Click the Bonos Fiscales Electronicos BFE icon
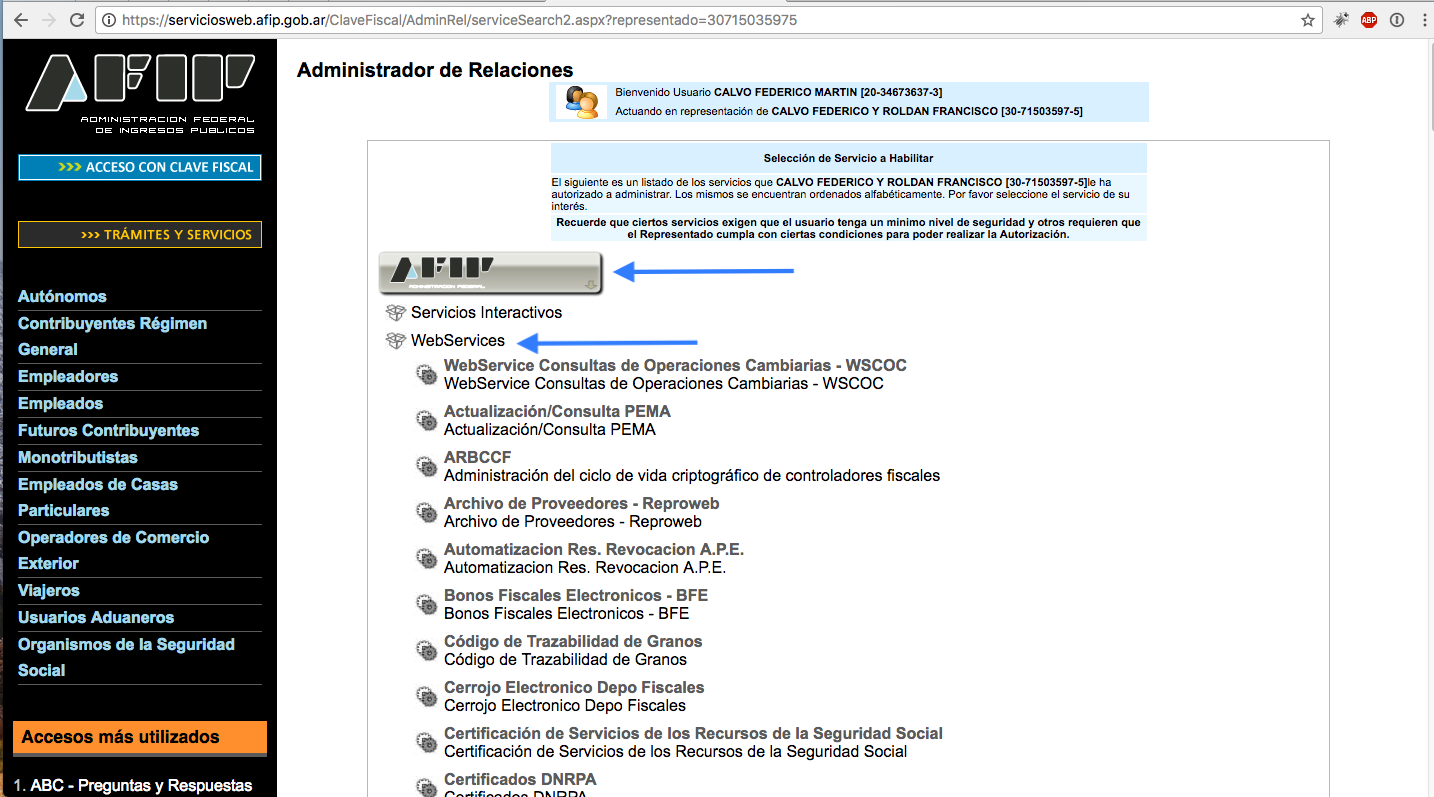 pos(426,603)
